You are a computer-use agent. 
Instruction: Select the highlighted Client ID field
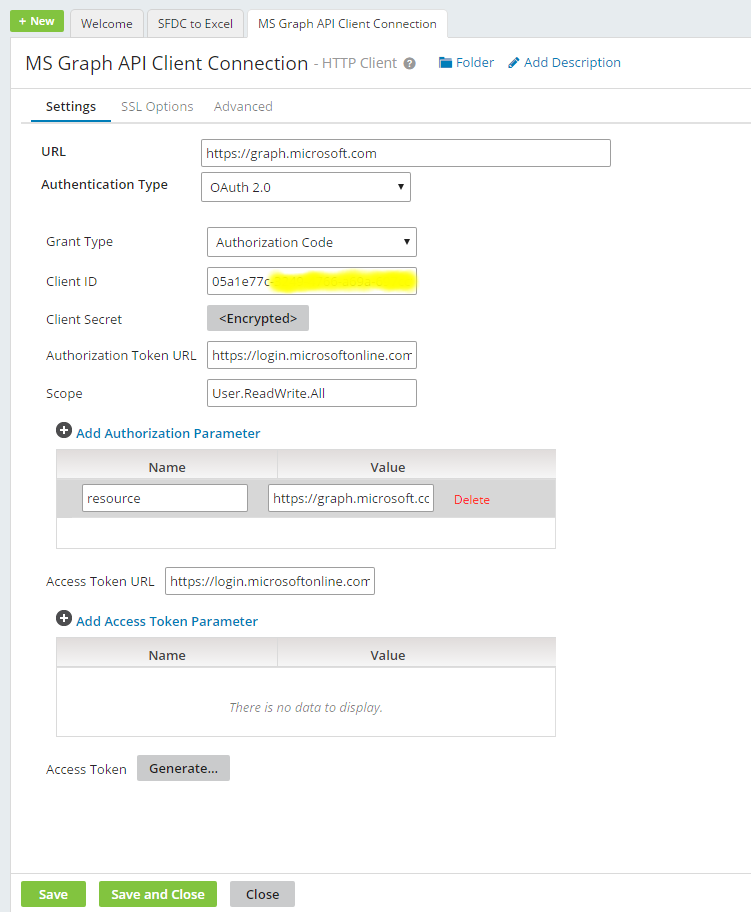pyautogui.click(x=311, y=281)
